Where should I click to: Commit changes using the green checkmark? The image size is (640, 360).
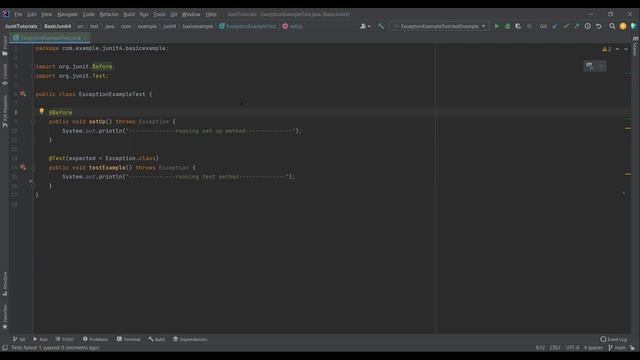pyautogui.click(x=566, y=26)
